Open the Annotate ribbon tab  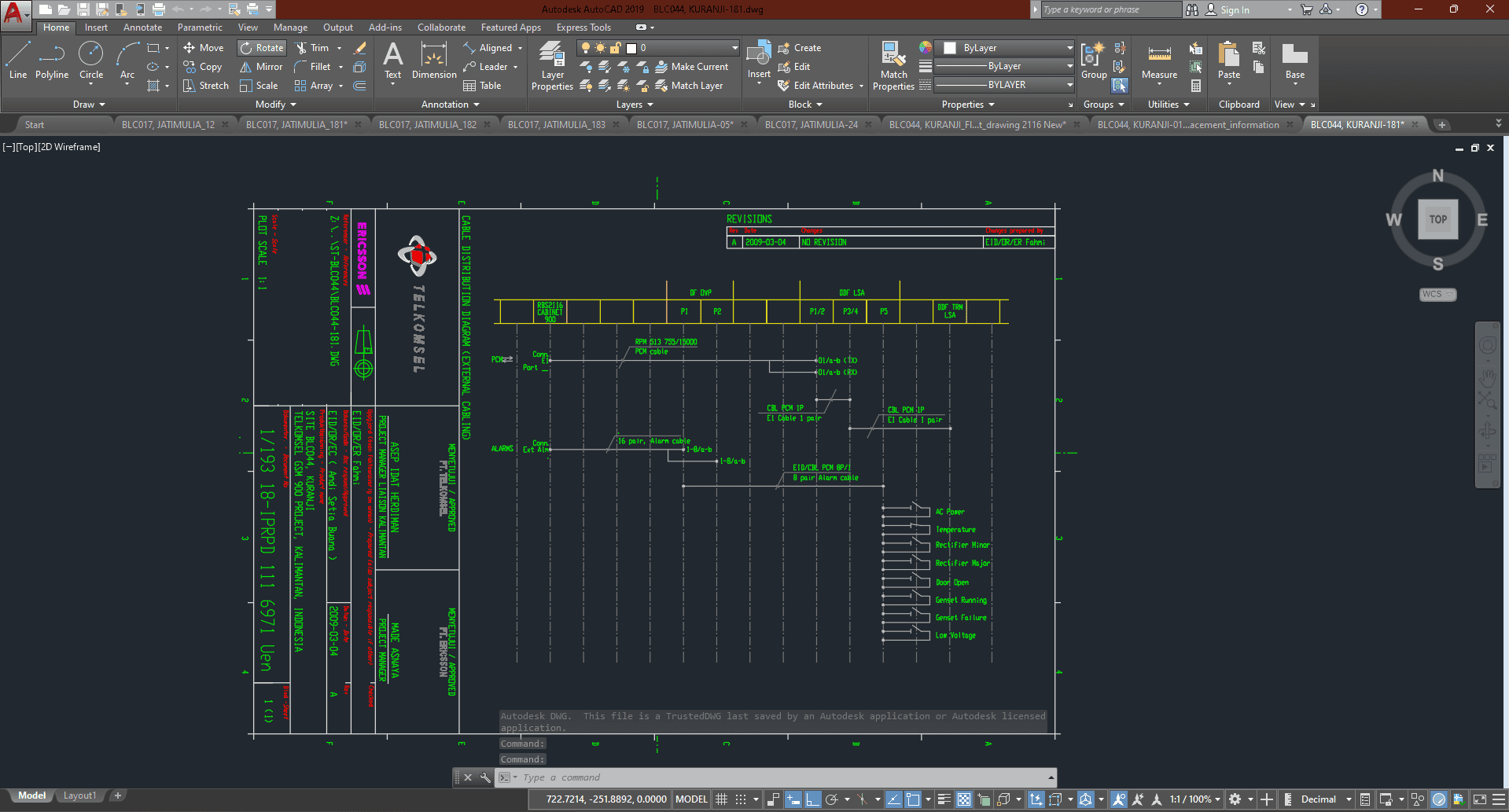pyautogui.click(x=142, y=28)
